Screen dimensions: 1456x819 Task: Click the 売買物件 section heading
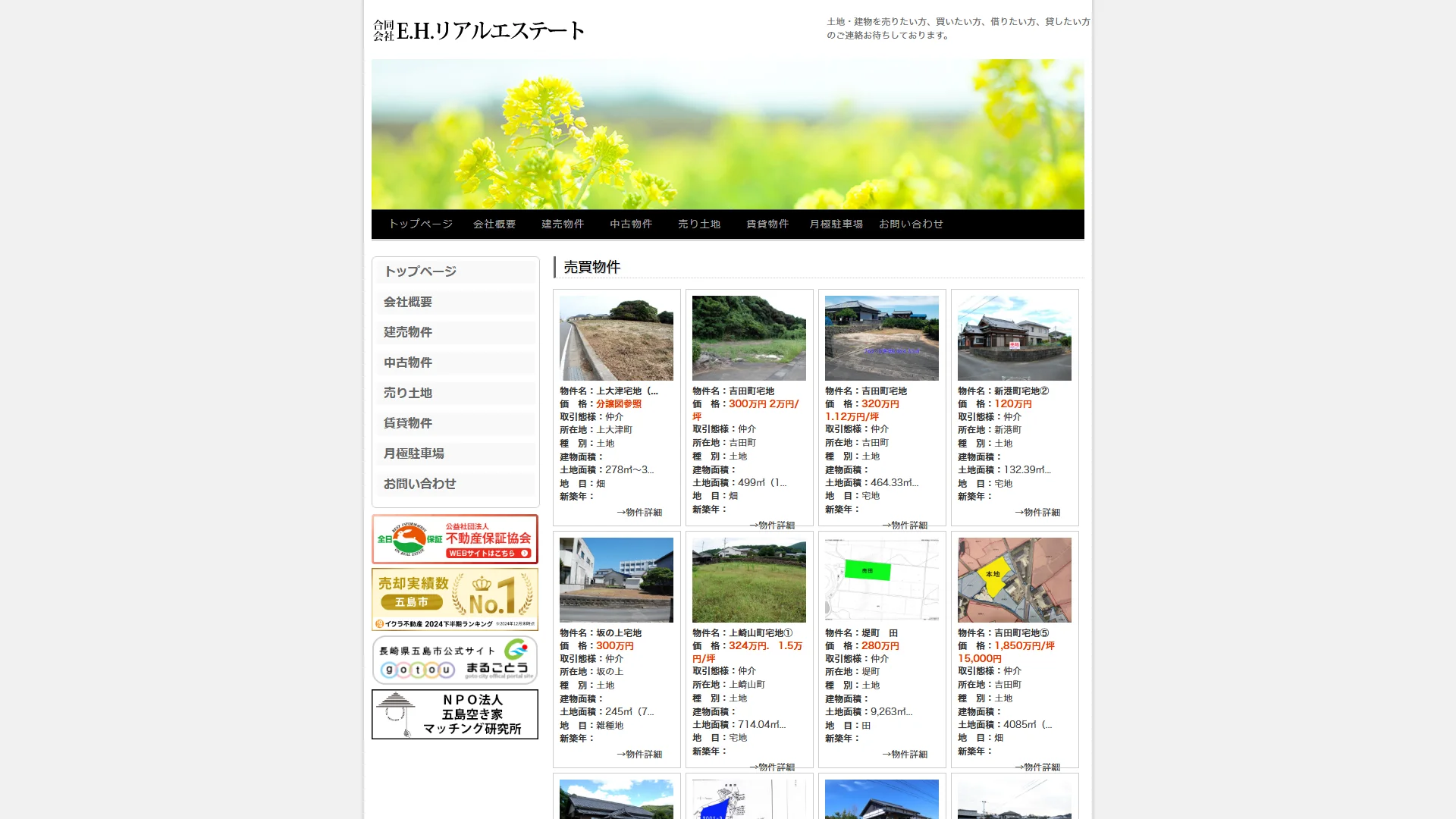click(592, 267)
